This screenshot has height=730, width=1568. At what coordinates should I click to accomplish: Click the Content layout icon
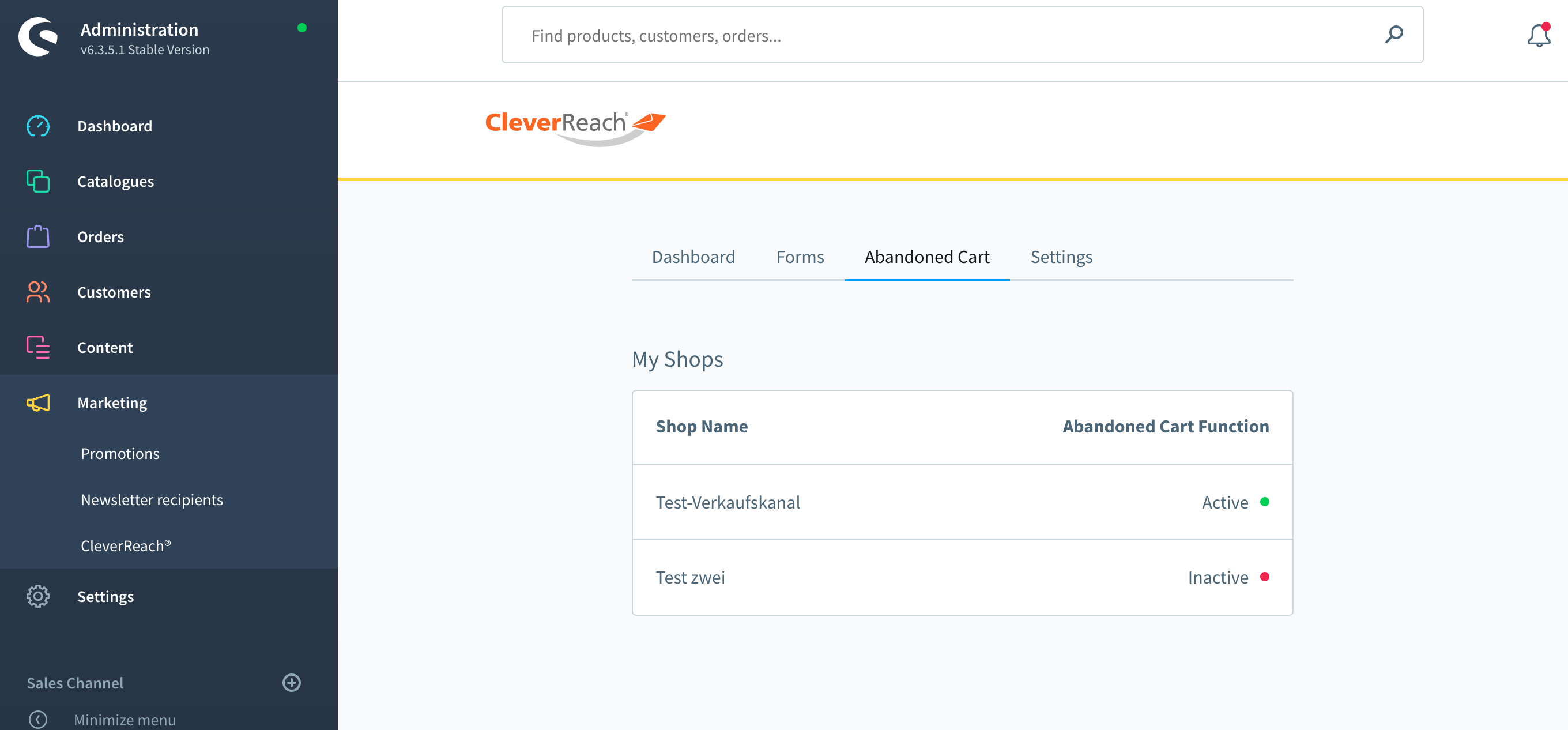pyautogui.click(x=37, y=348)
